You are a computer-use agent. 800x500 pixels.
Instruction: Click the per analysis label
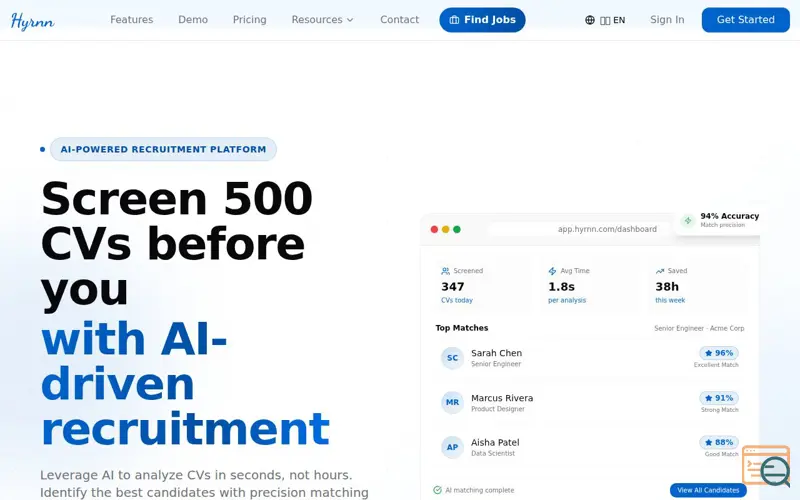coord(567,300)
